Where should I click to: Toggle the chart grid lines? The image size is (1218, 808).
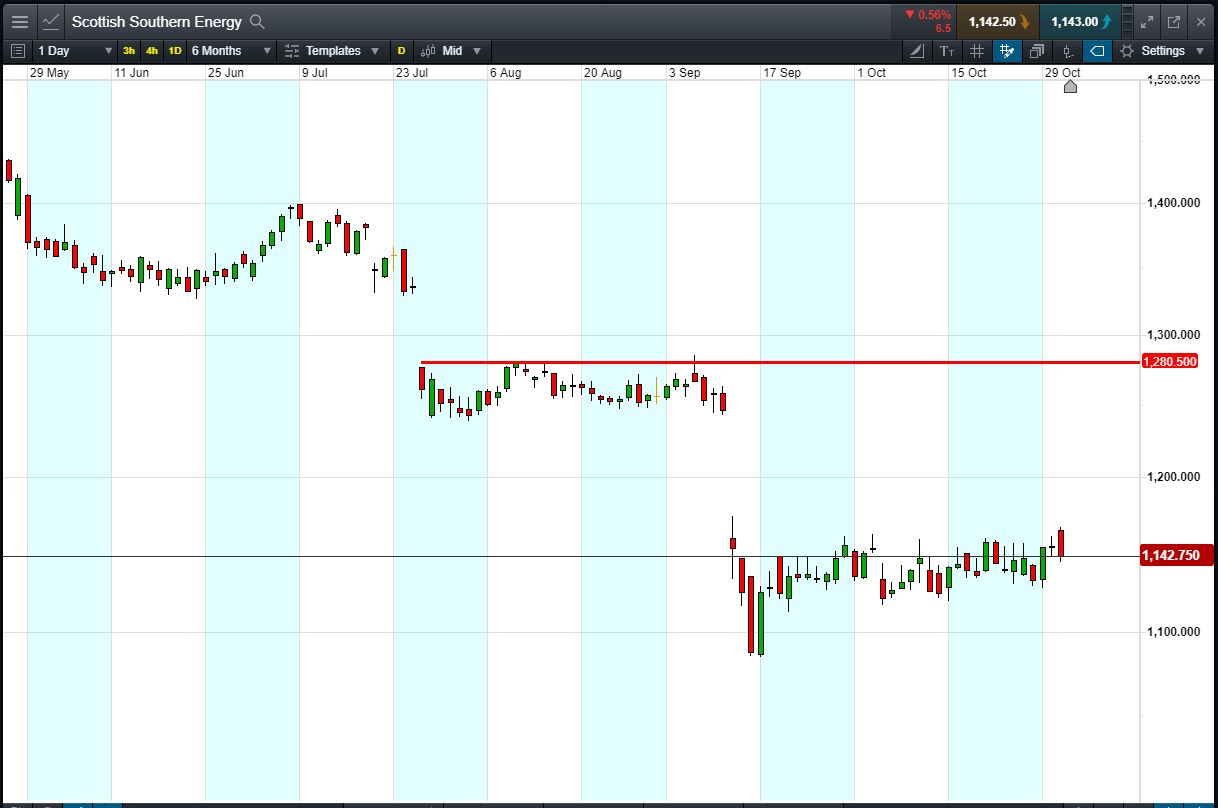(977, 51)
